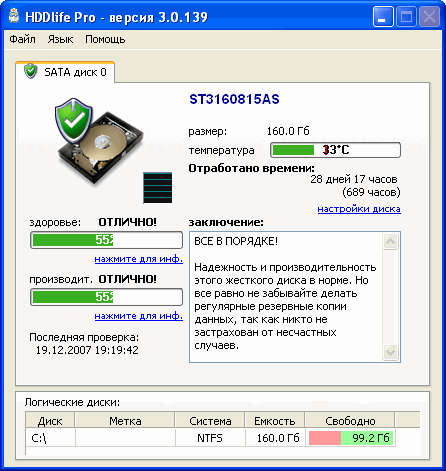
Task: Click the 99.2 Гб free space bar
Action: (x=351, y=438)
